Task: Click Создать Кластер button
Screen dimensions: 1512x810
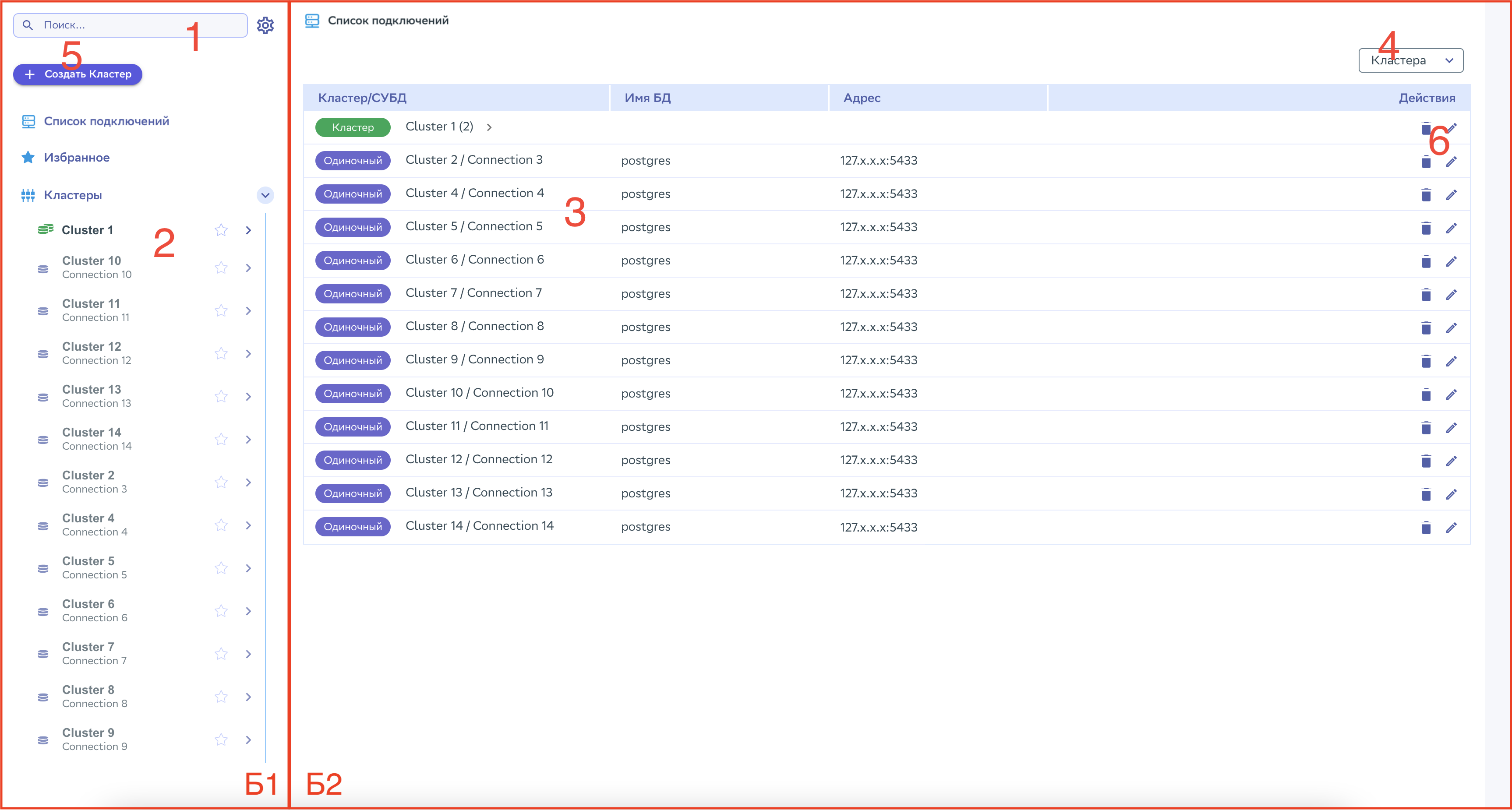Action: point(78,74)
